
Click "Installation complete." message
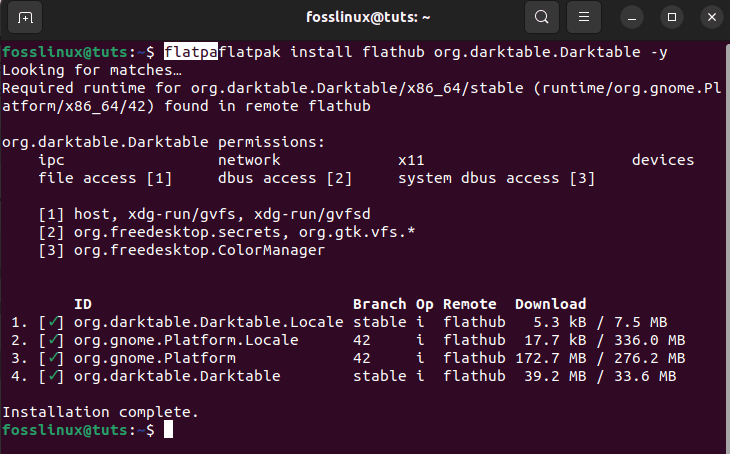[x=100, y=412]
